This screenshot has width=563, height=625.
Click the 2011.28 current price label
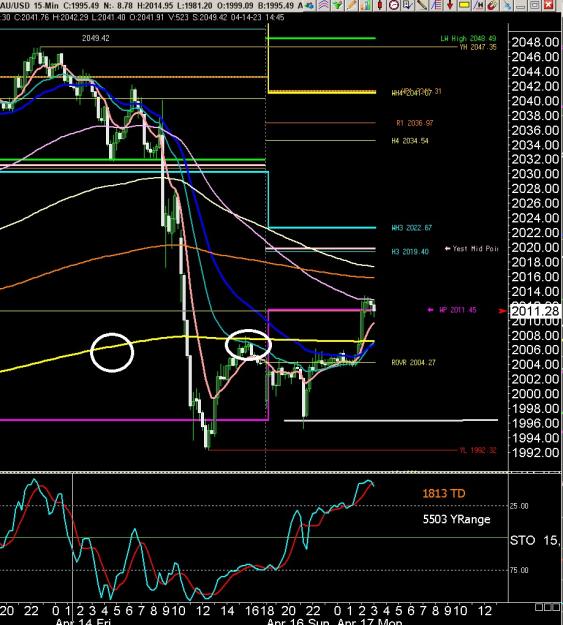pos(535,311)
